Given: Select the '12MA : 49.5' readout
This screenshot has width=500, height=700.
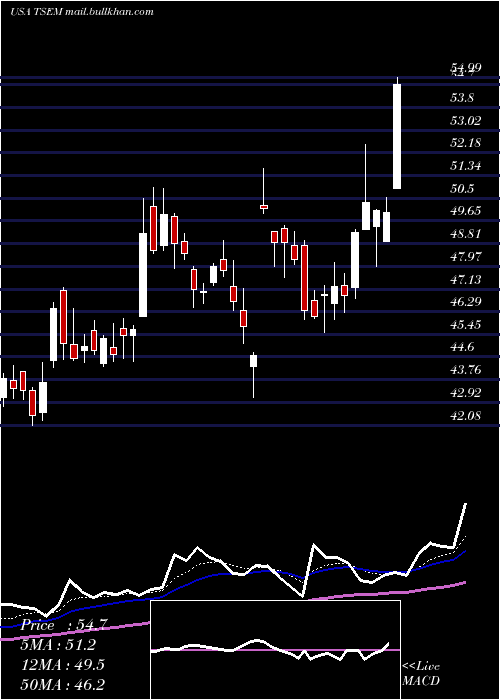Looking at the screenshot, I should tap(62, 665).
